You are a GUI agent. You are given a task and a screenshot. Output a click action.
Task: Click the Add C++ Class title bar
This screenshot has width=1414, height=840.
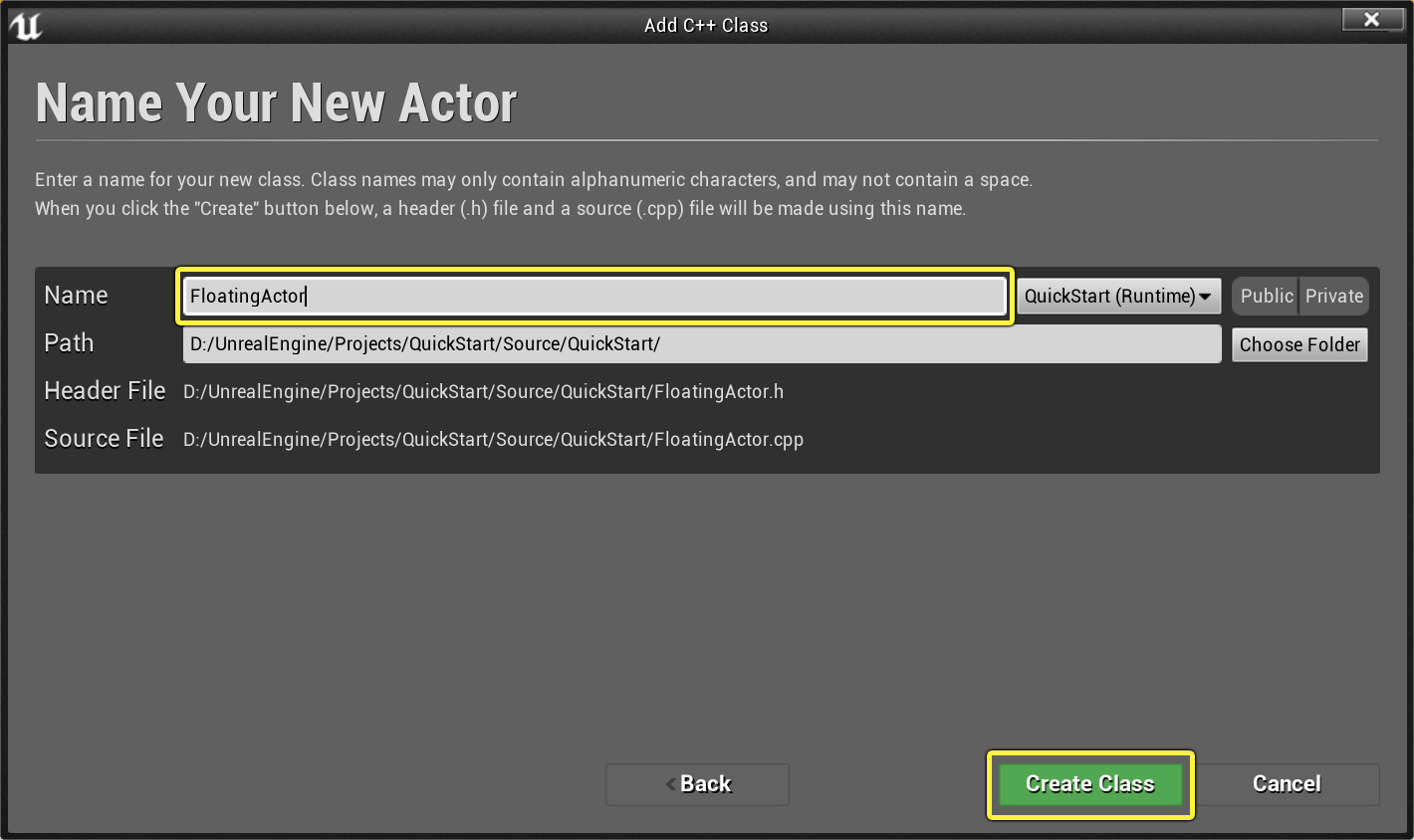click(x=706, y=25)
